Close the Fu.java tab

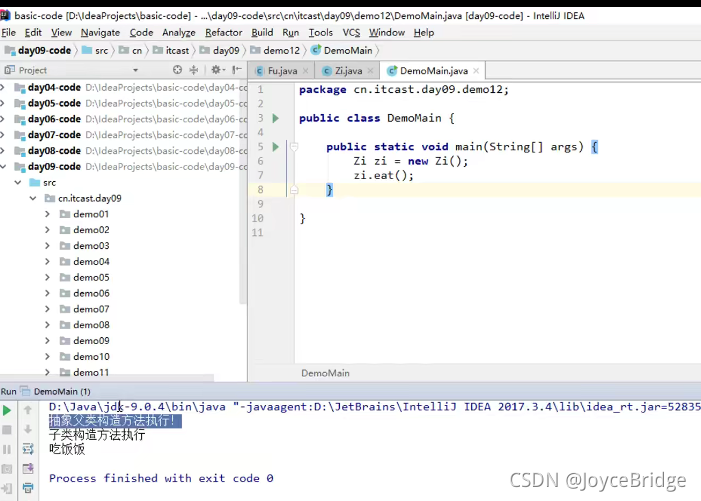(x=306, y=71)
